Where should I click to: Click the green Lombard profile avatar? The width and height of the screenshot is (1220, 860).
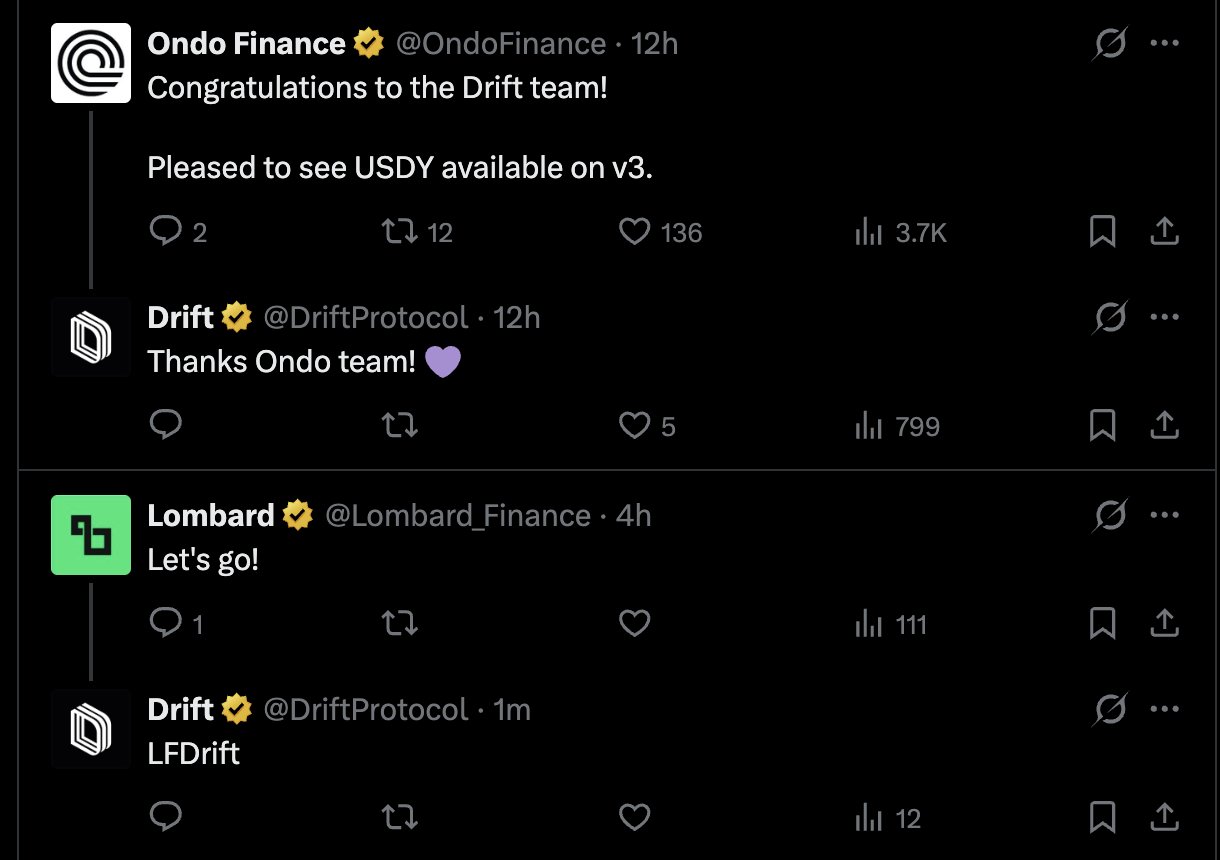[x=91, y=535]
